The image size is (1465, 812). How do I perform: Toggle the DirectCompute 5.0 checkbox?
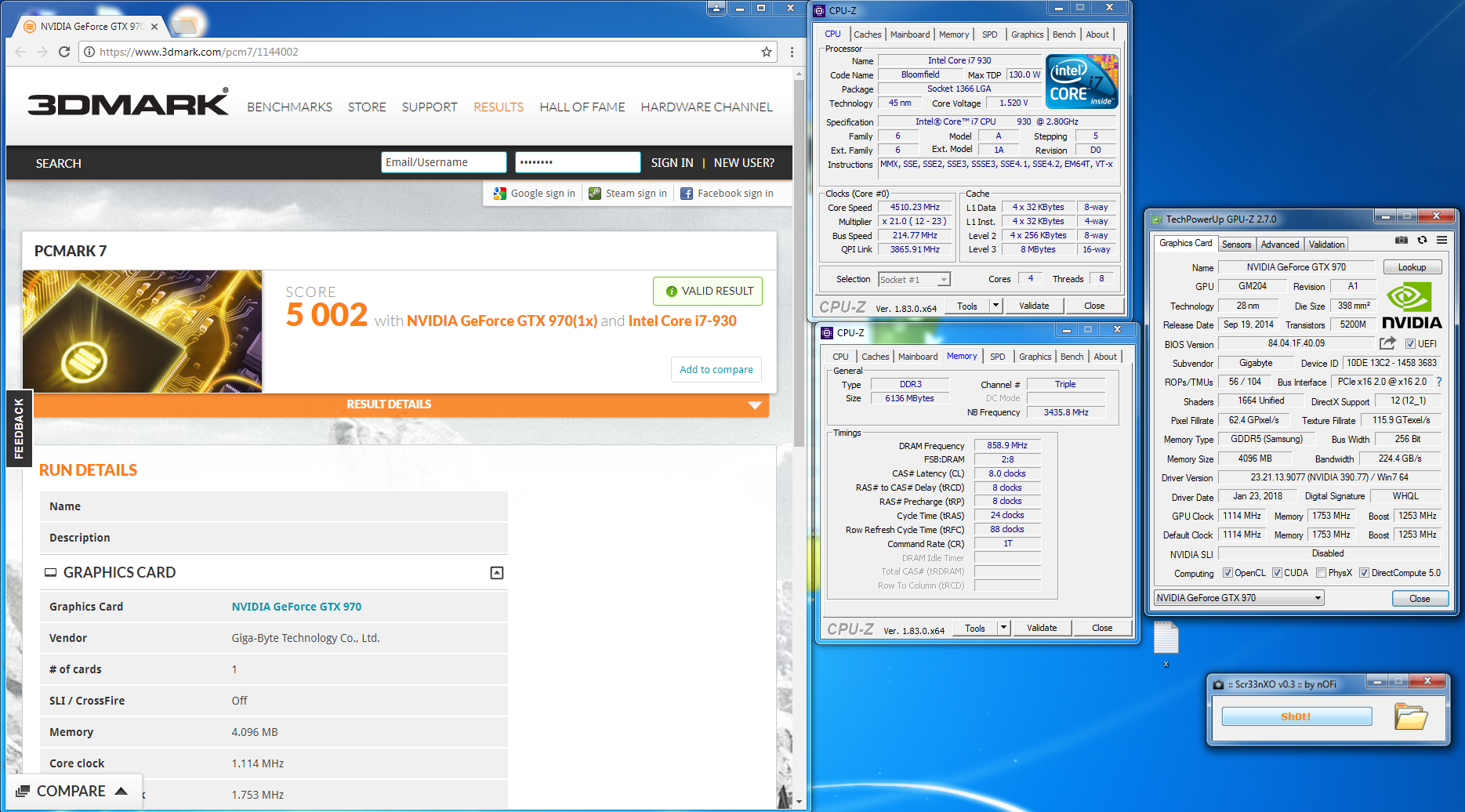(1365, 573)
